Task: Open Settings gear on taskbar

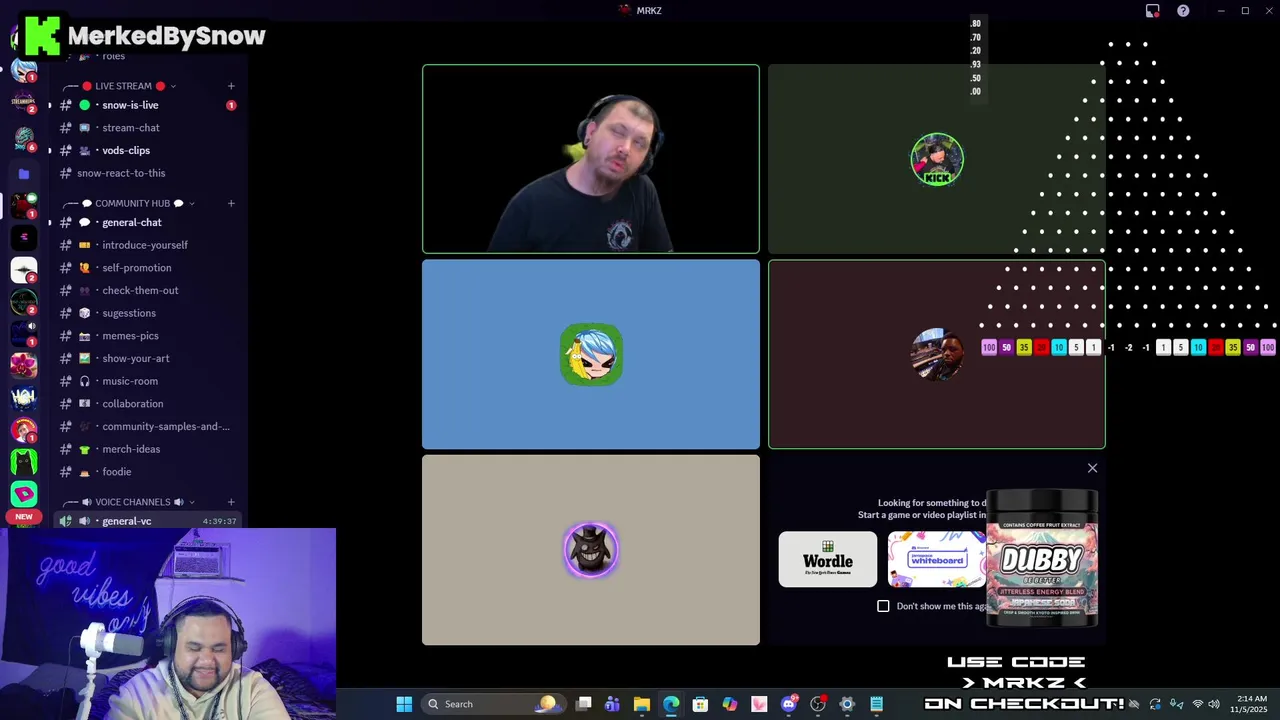Action: 847,704
